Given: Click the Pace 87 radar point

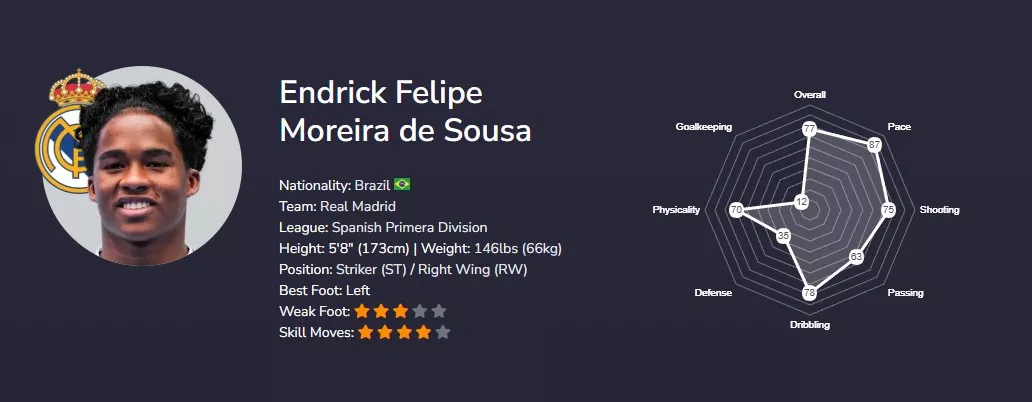Looking at the screenshot, I should click(874, 145).
